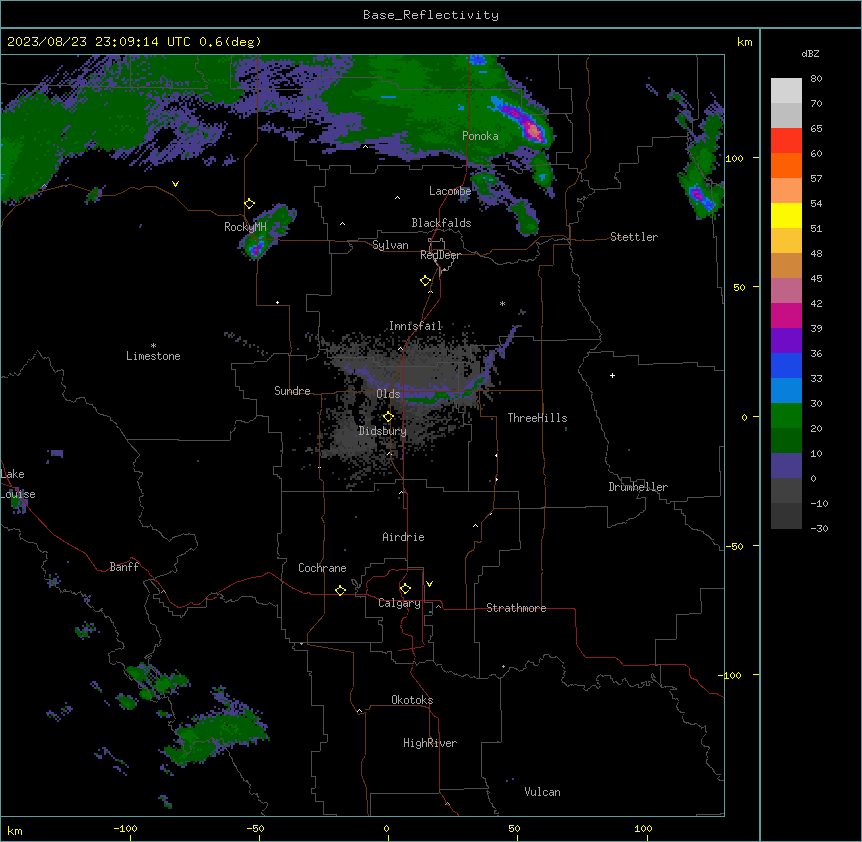Screen dimensions: 862x842
Task: Click the yellow diamond marker above Didsbury
Action: (x=388, y=417)
